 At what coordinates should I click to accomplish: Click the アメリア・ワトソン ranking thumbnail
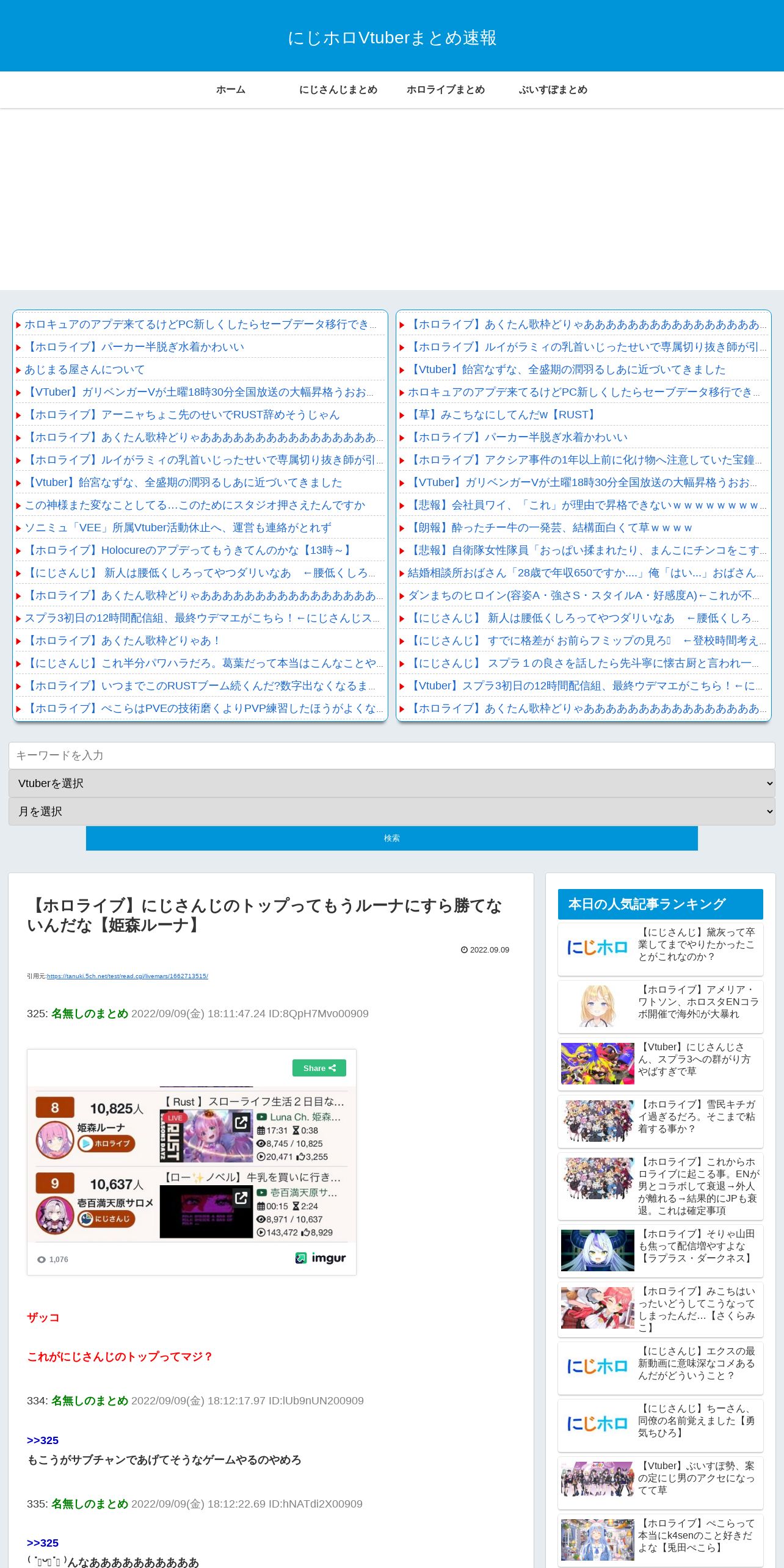[x=598, y=1006]
